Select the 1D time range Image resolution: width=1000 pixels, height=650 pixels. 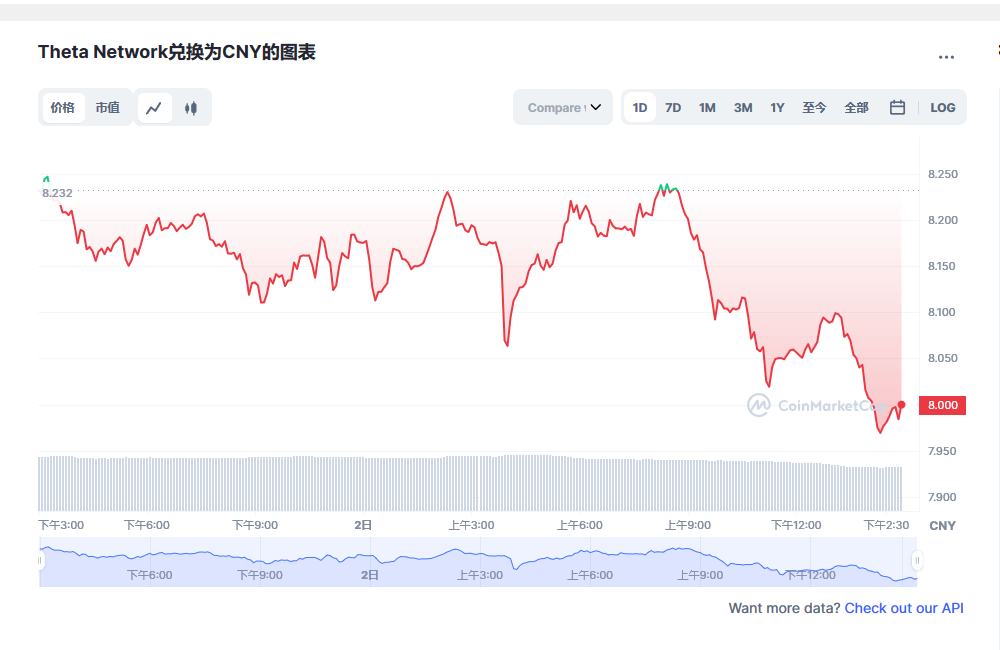coord(640,107)
